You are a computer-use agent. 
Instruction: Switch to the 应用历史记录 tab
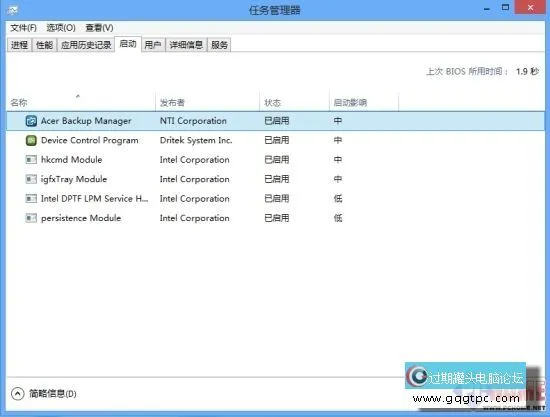pyautogui.click(x=86, y=45)
